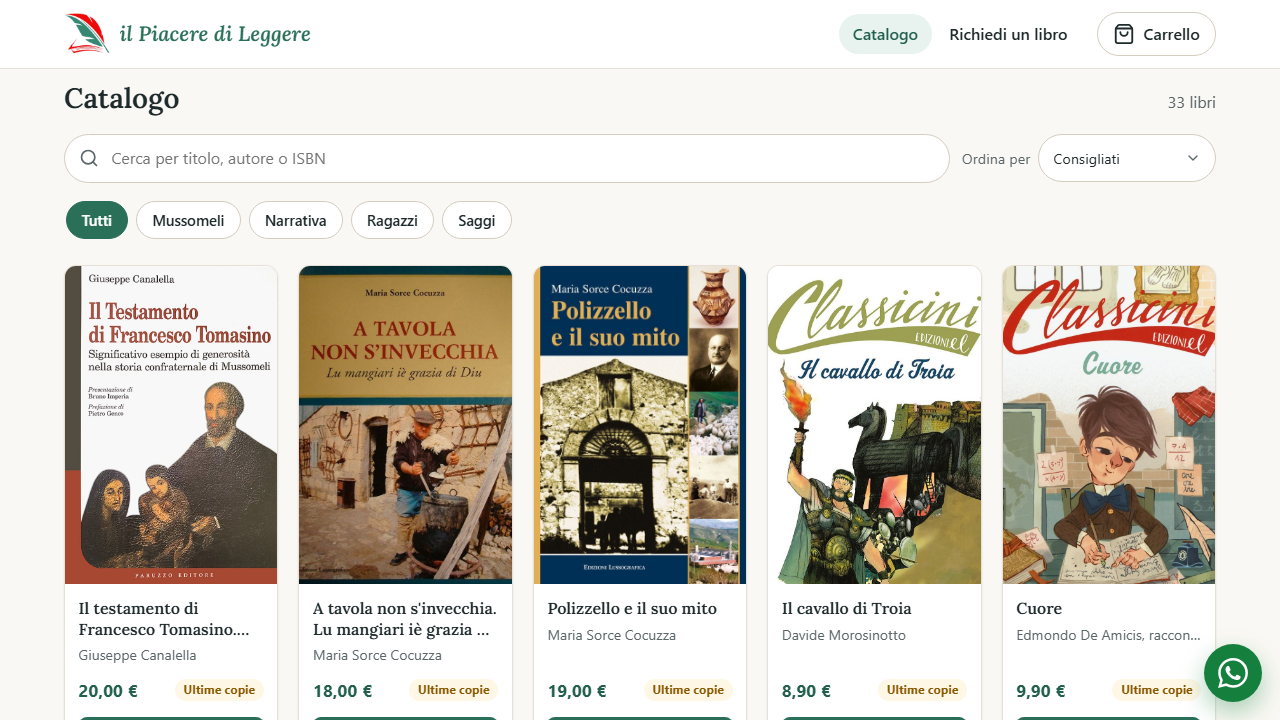Click title A tavola non s'invecchia

click(x=405, y=619)
